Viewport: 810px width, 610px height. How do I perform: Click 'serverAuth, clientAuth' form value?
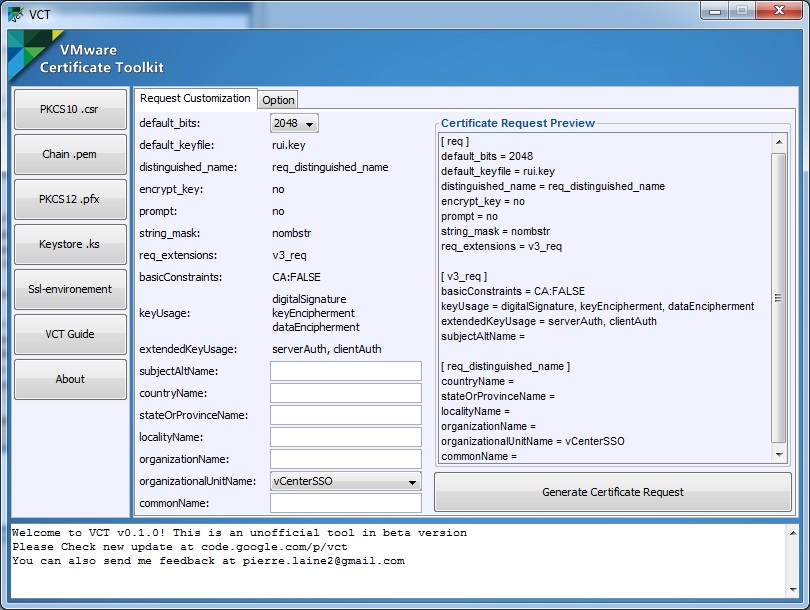coord(326,349)
